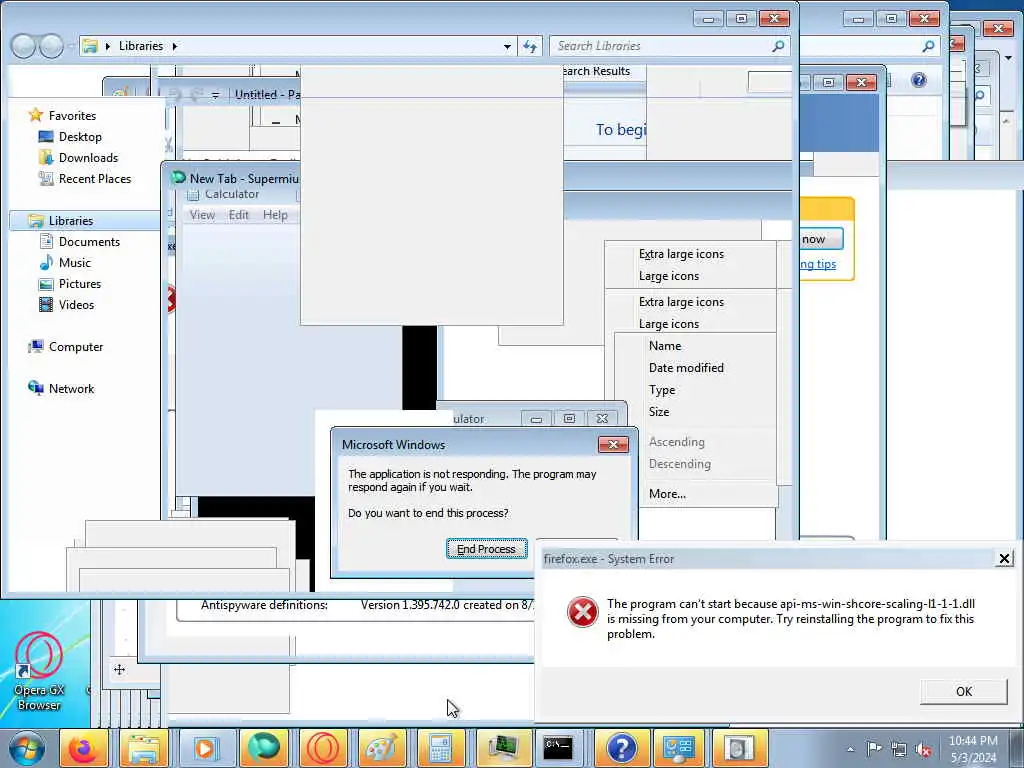1024x768 pixels.
Task: Select Favorites in the navigation pane
Action: point(72,116)
